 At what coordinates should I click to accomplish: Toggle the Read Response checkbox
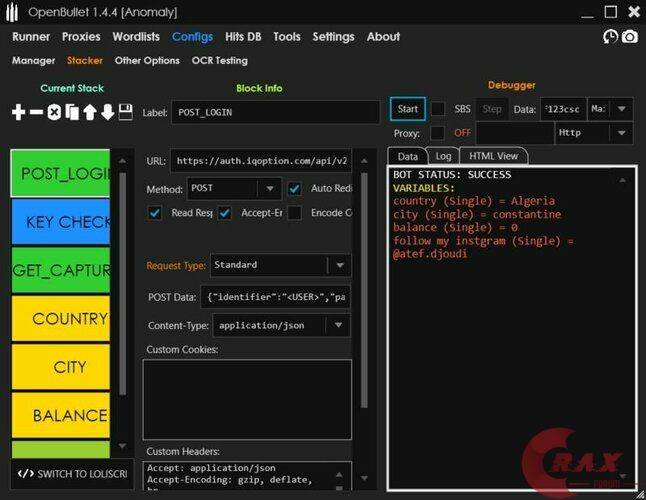155,213
